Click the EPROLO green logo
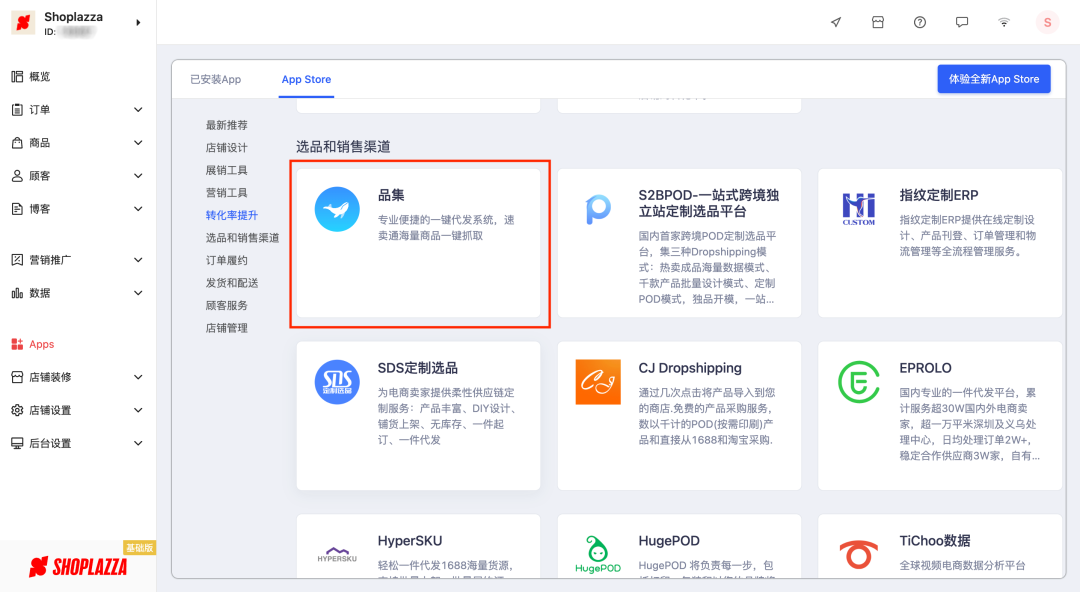Screen dimensions: 1080x592 coord(858,382)
